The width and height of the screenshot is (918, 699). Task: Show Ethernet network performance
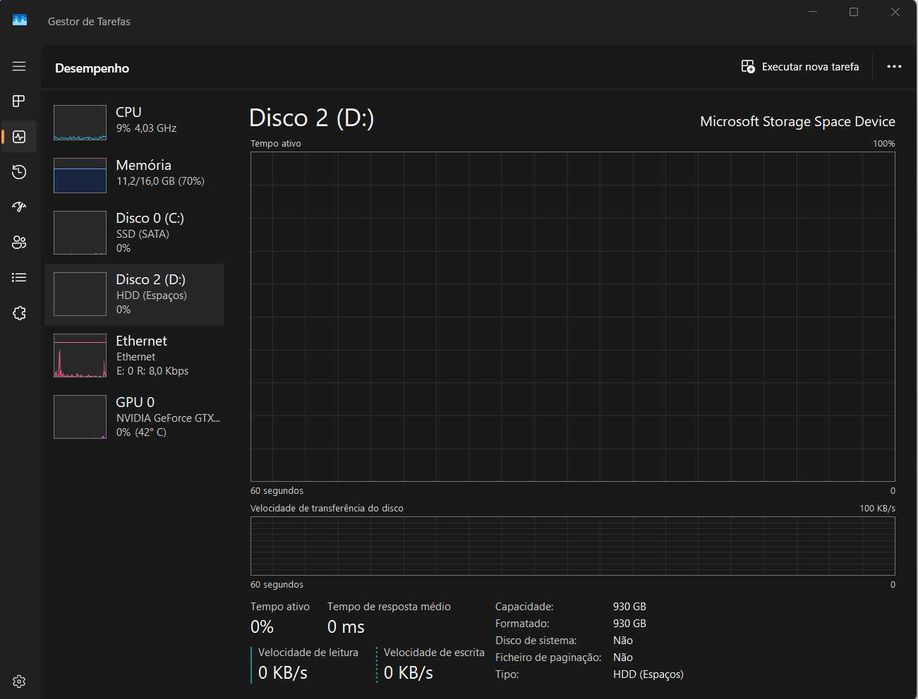(x=134, y=355)
